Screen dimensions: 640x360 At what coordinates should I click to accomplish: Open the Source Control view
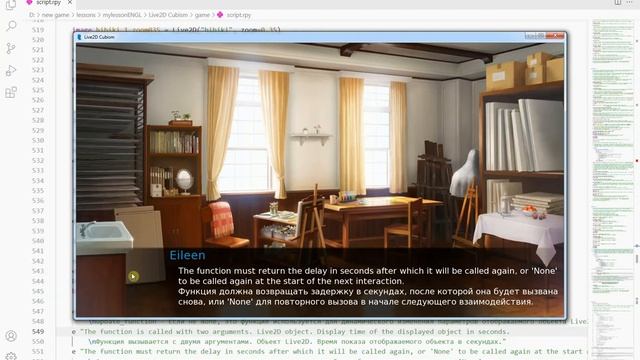click(x=11, y=49)
